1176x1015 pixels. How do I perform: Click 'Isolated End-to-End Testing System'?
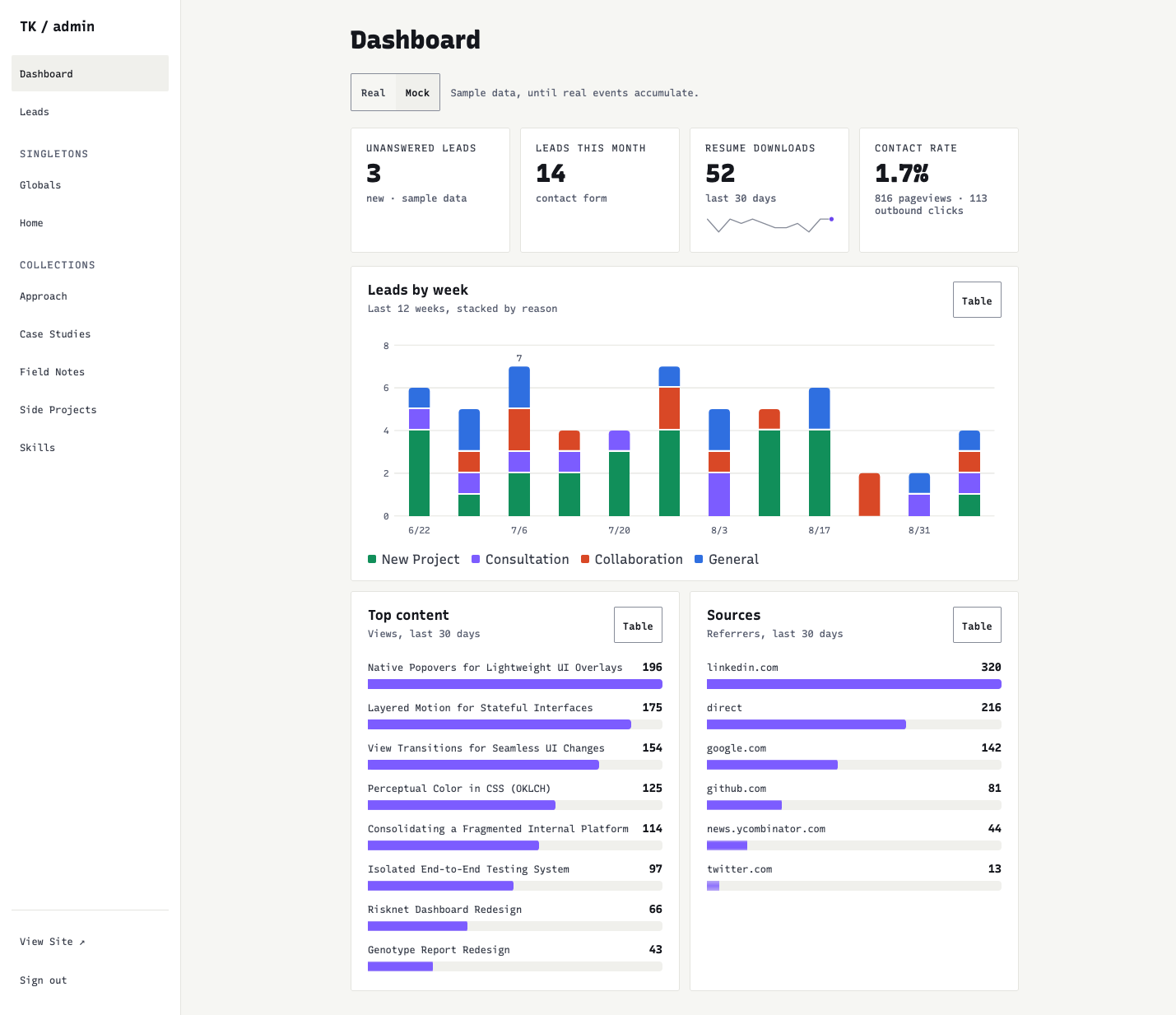pos(468,869)
